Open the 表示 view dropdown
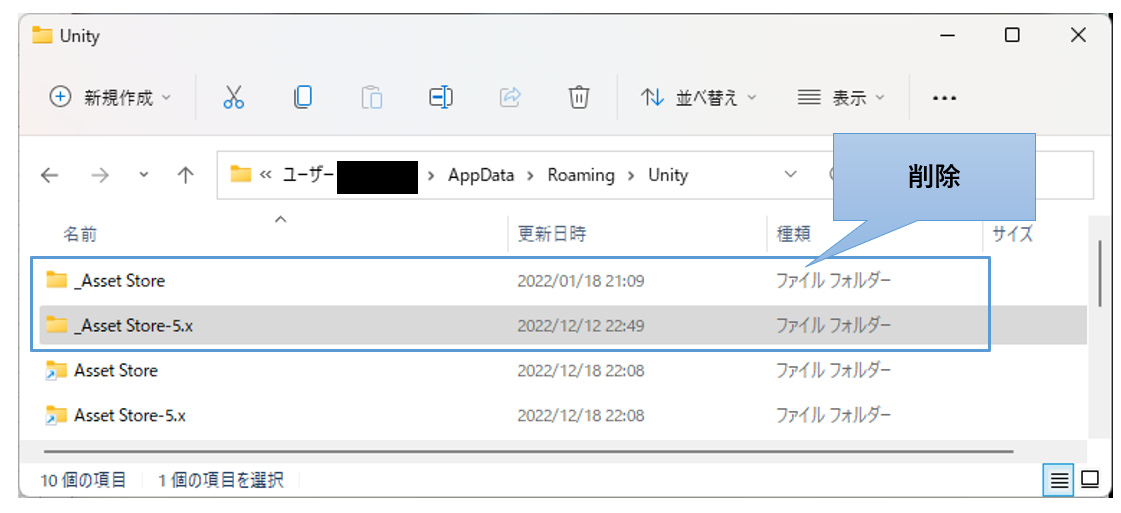Image resolution: width=1121 pixels, height=513 pixels. click(x=841, y=97)
